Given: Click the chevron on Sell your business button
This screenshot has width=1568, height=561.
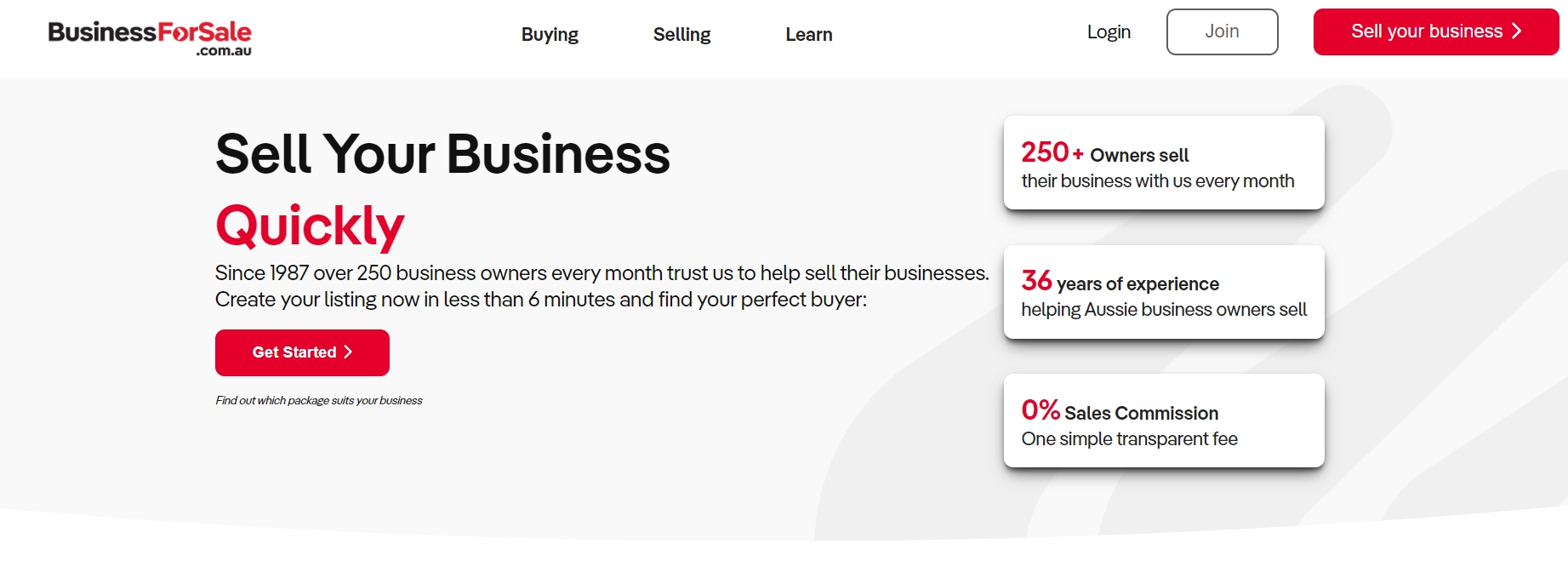Looking at the screenshot, I should click(1516, 31).
